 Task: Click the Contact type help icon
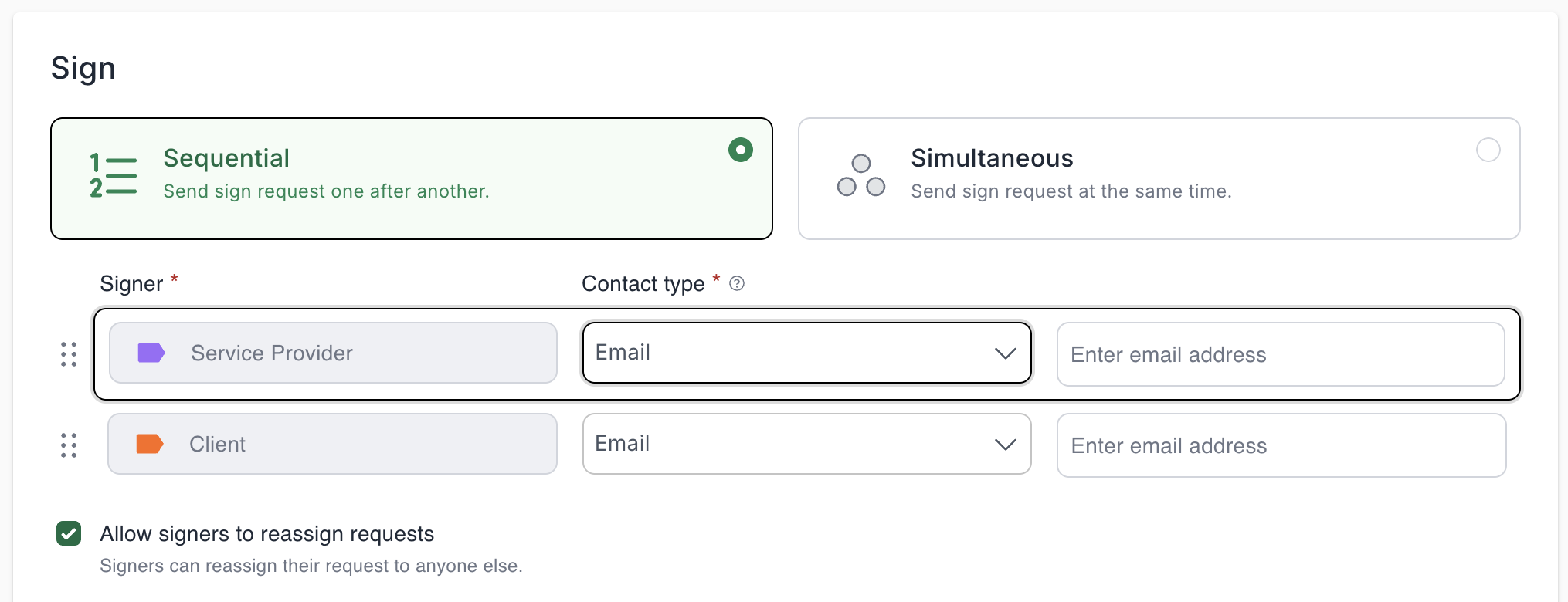(x=737, y=284)
